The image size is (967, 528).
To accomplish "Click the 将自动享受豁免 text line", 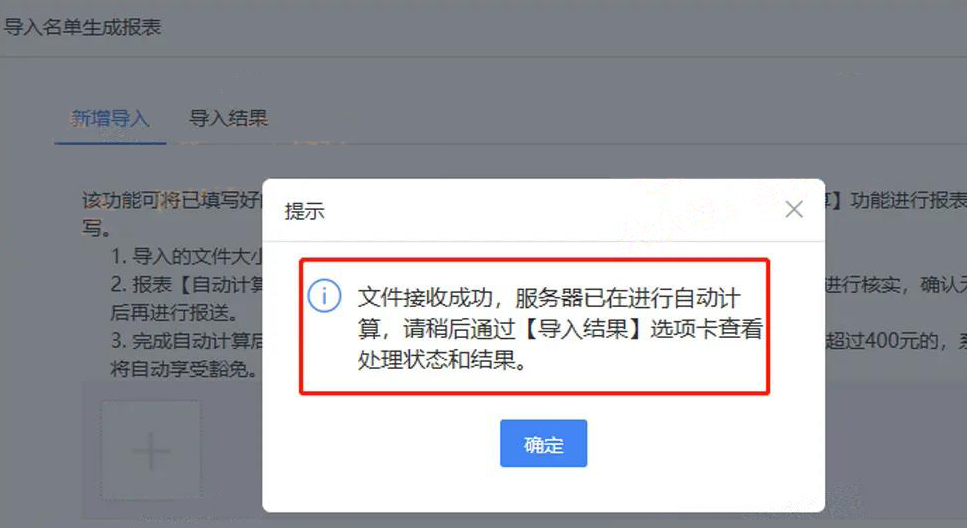I will [x=184, y=369].
